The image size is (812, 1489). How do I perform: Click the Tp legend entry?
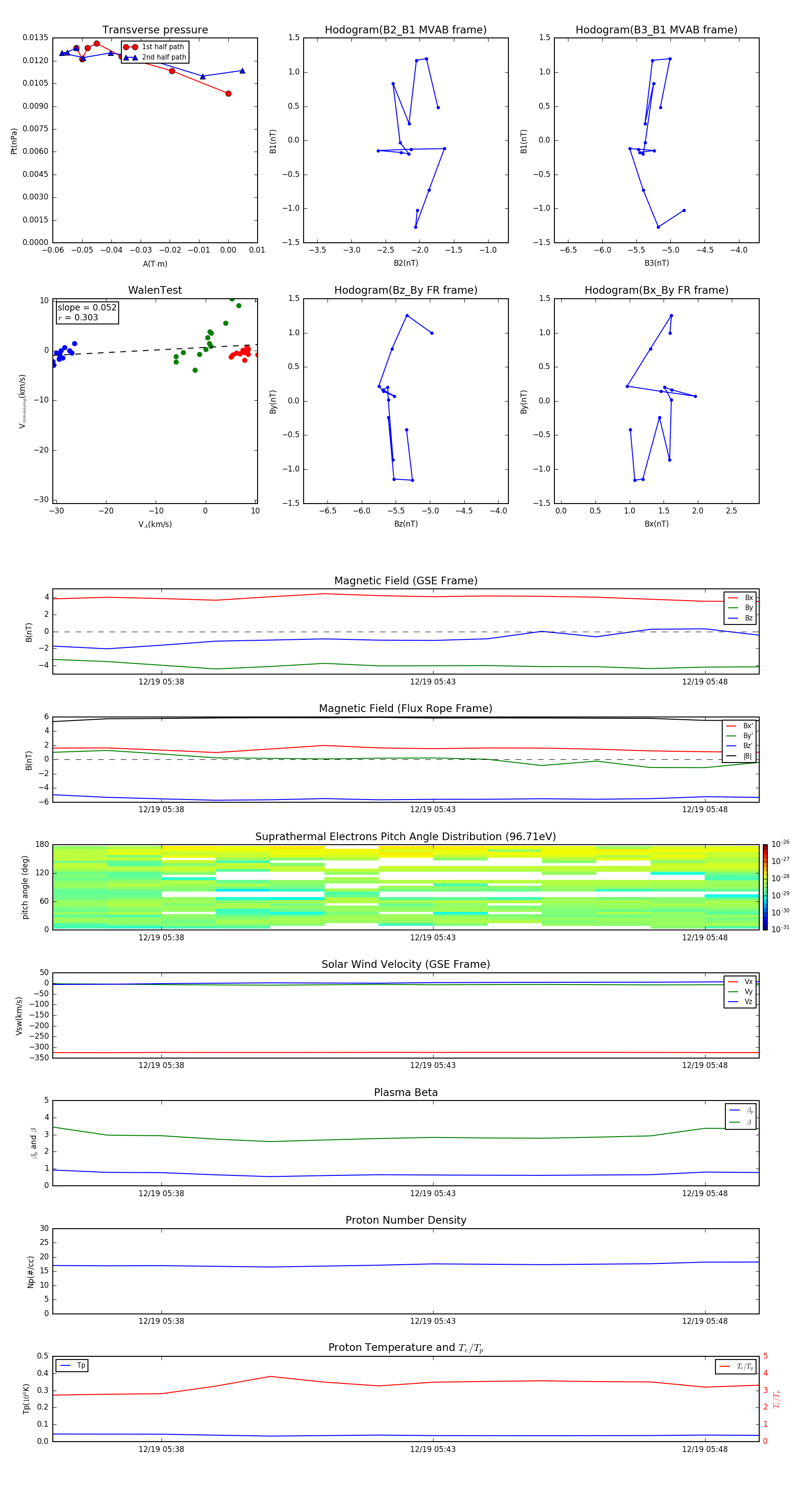tap(72, 1365)
